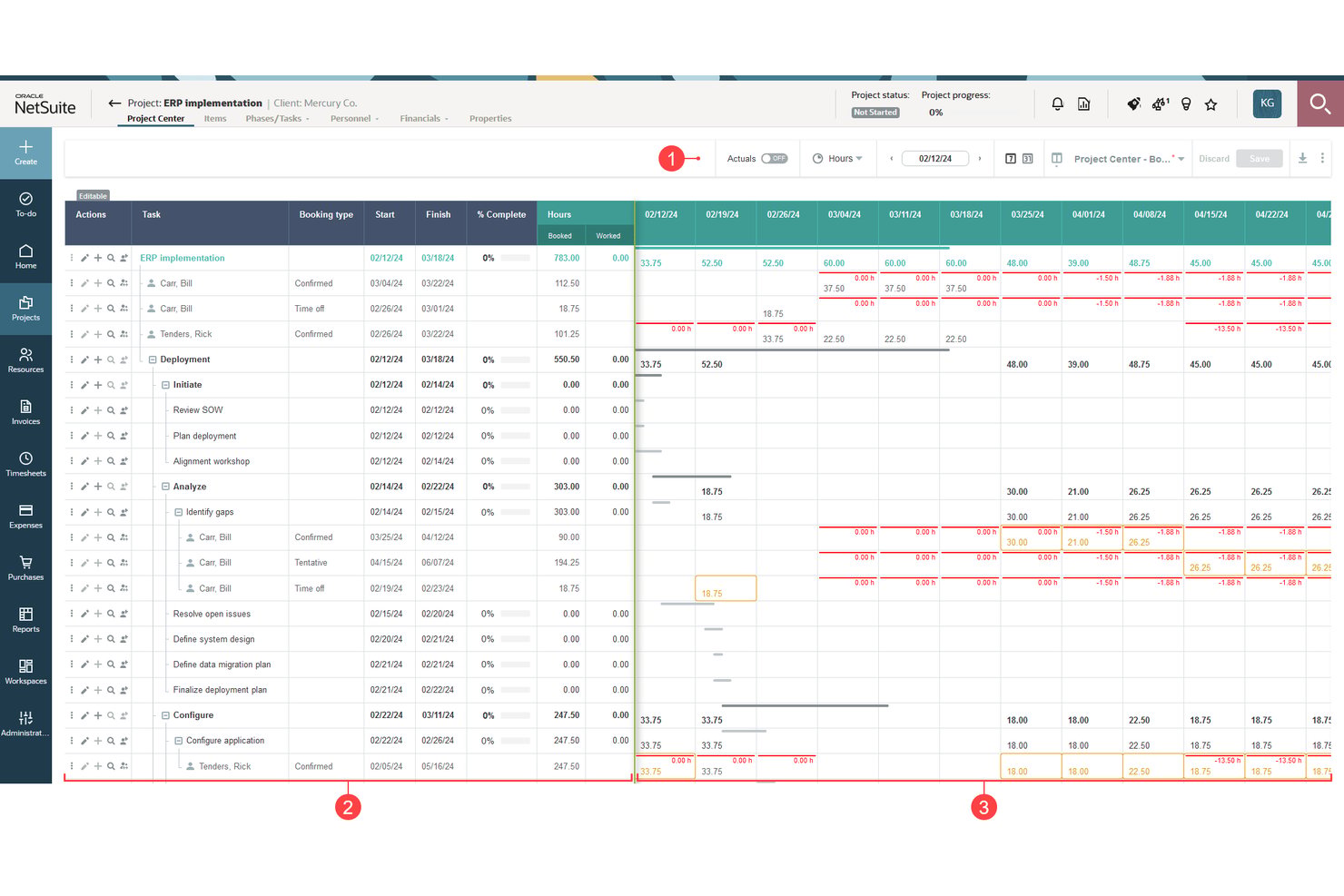
Task: Click the Create plus icon in sidebar
Action: (x=25, y=153)
